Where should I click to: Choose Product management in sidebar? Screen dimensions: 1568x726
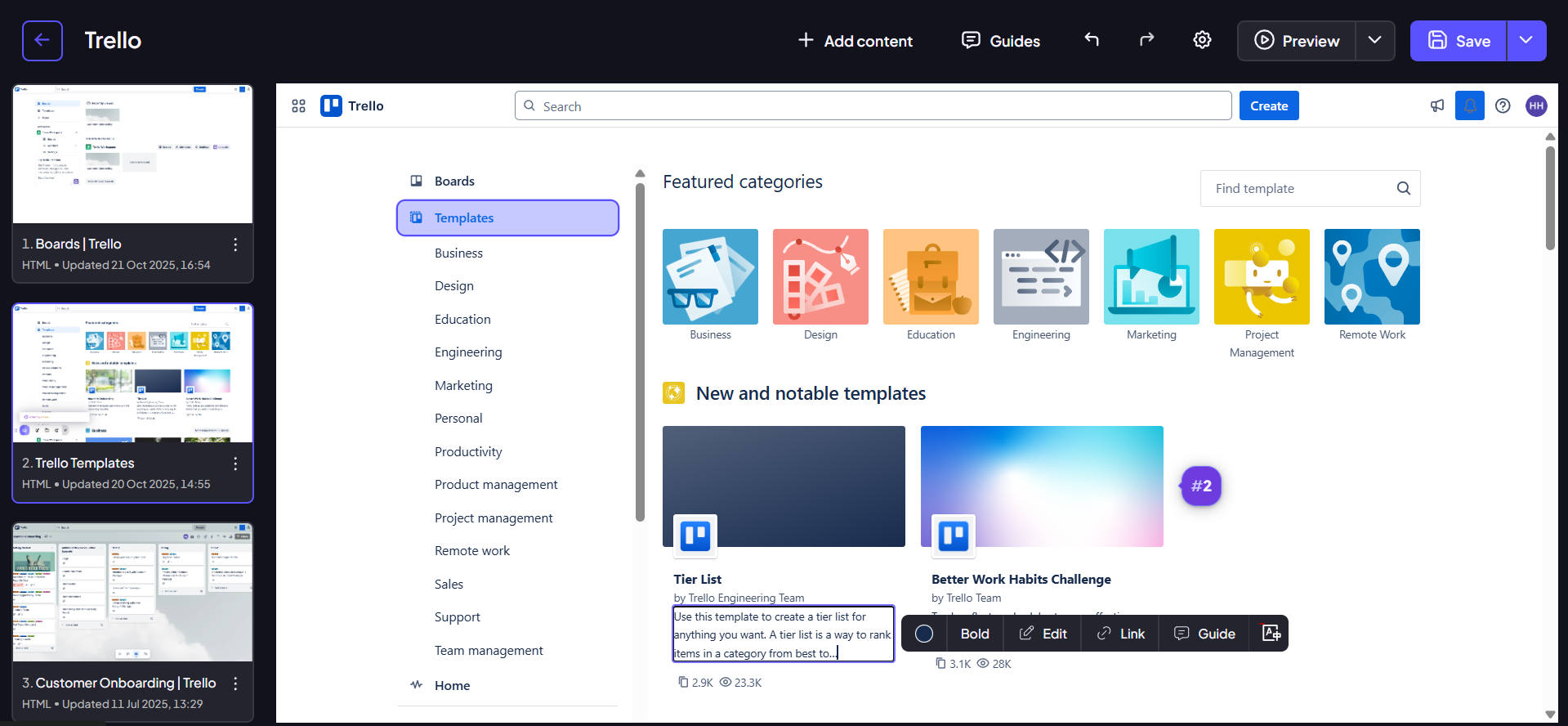tap(496, 485)
